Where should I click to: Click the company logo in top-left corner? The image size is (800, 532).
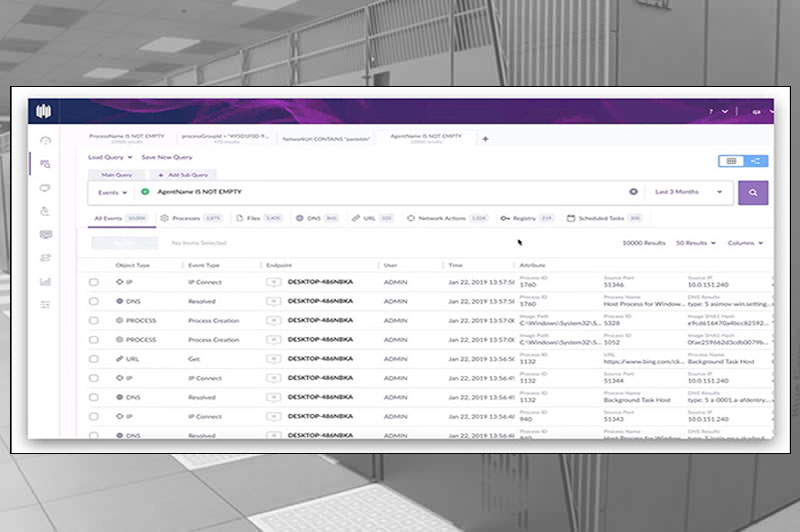(44, 110)
